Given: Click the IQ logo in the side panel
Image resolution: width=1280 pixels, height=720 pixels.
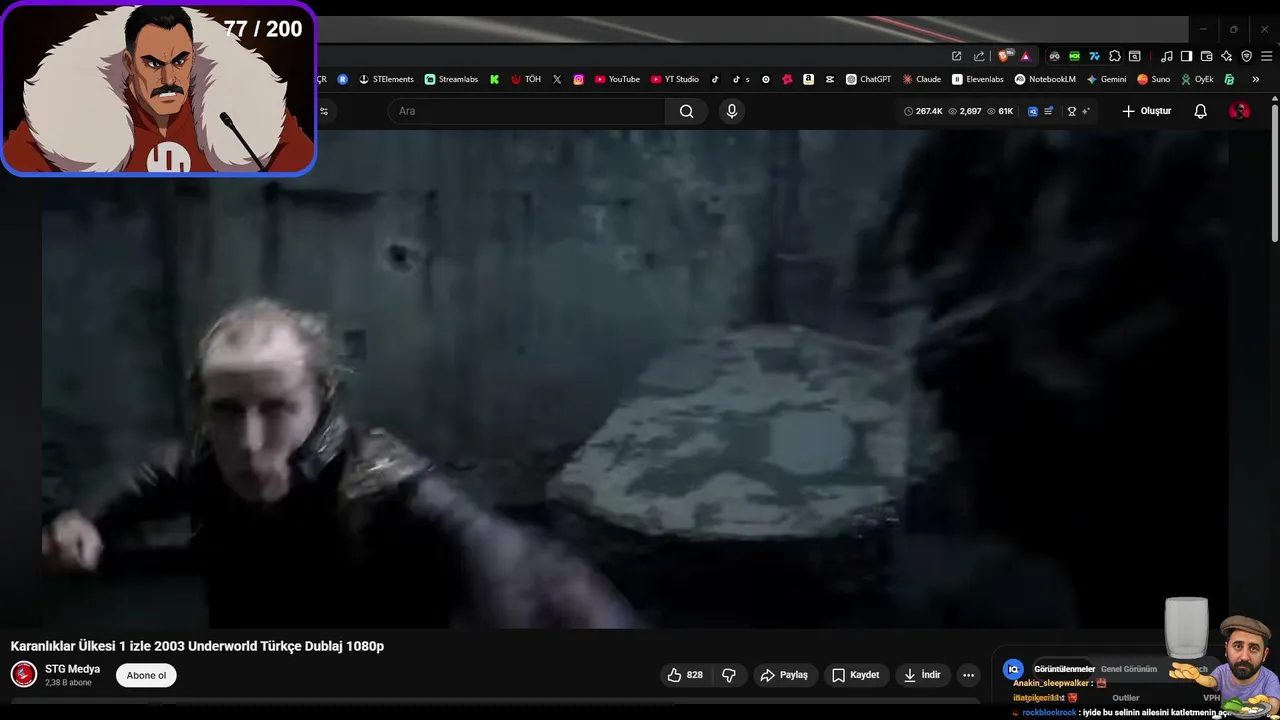Looking at the screenshot, I should (x=1013, y=669).
